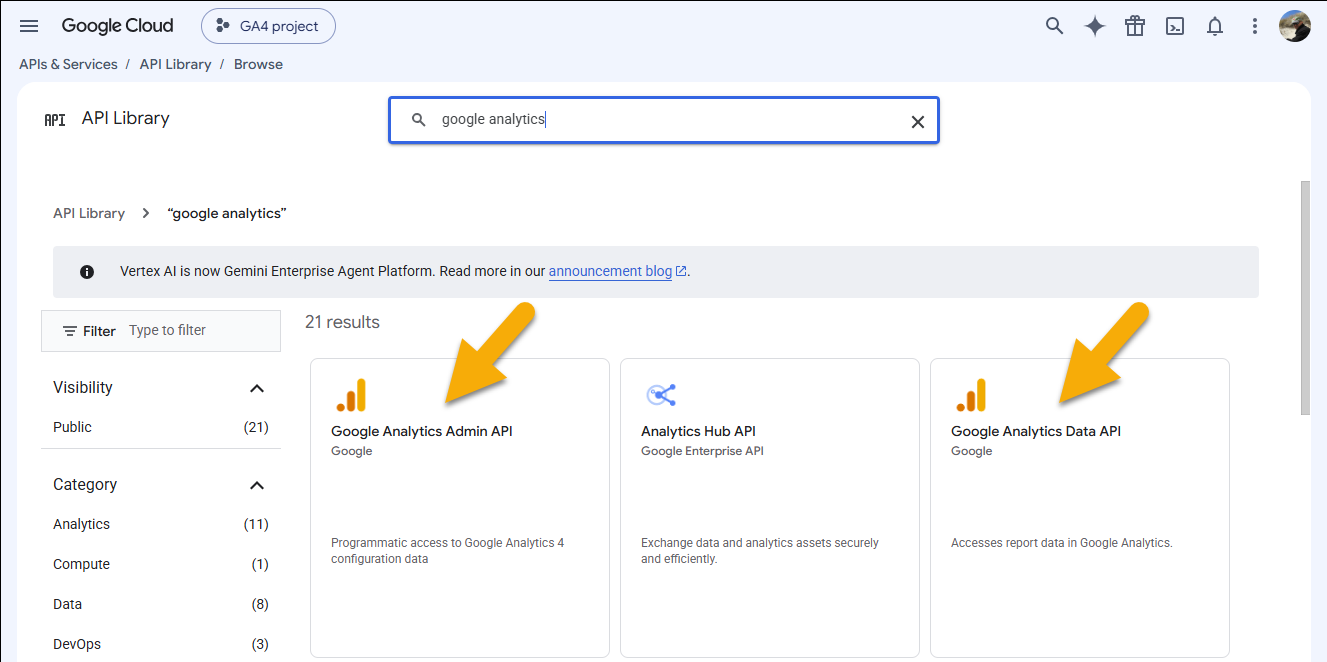Click the gift free trial icon

point(1134,26)
